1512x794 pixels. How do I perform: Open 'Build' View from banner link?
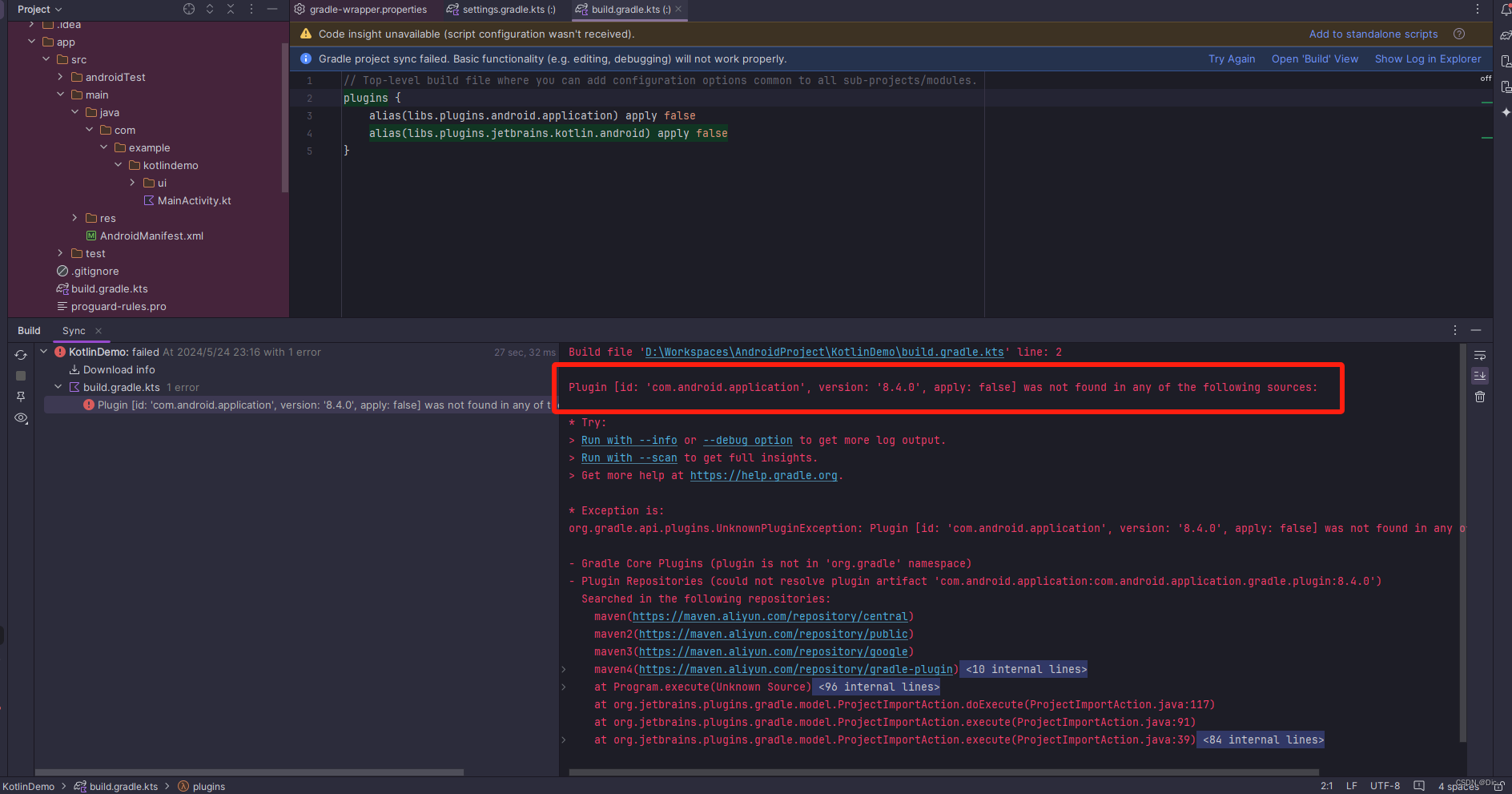(x=1315, y=58)
